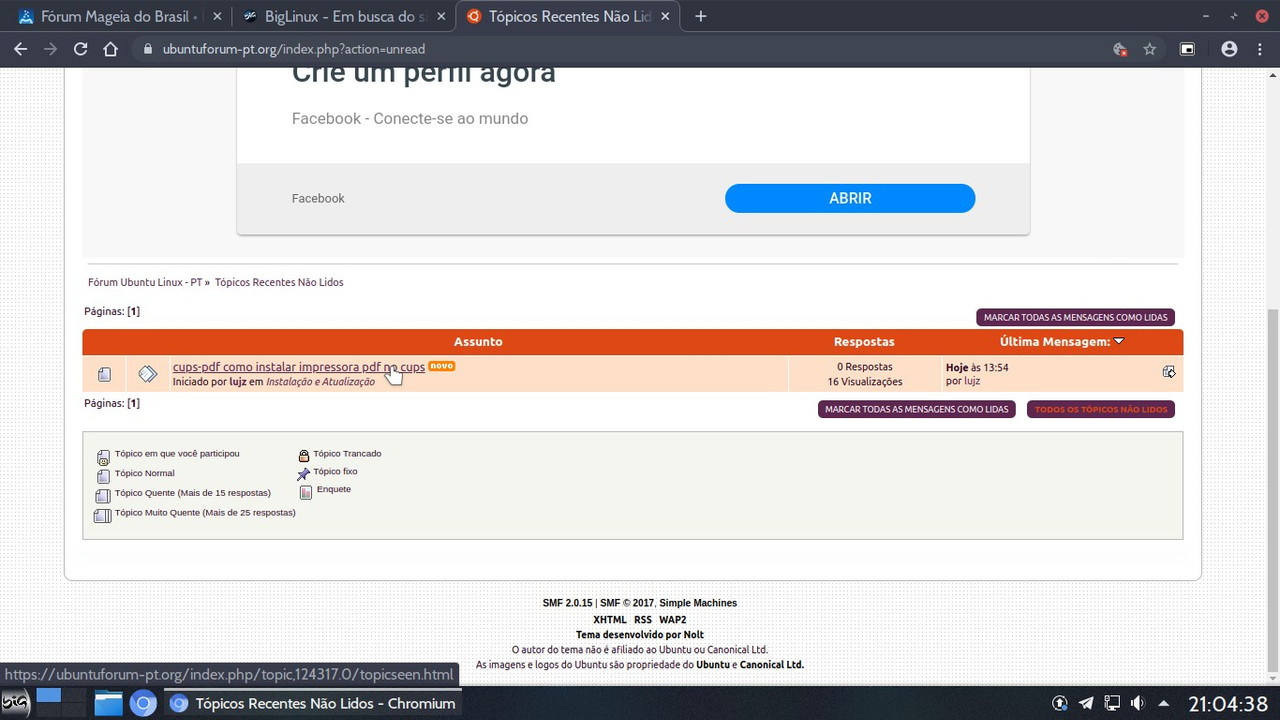The image size is (1280, 720).
Task: Open the virtual desktop pager in taskbar
Action: coord(62,703)
